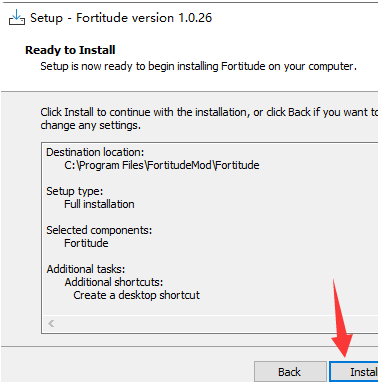The height and width of the screenshot is (382, 378).
Task: Click the 'Create a desktop shortcut' line
Action: click(x=136, y=295)
